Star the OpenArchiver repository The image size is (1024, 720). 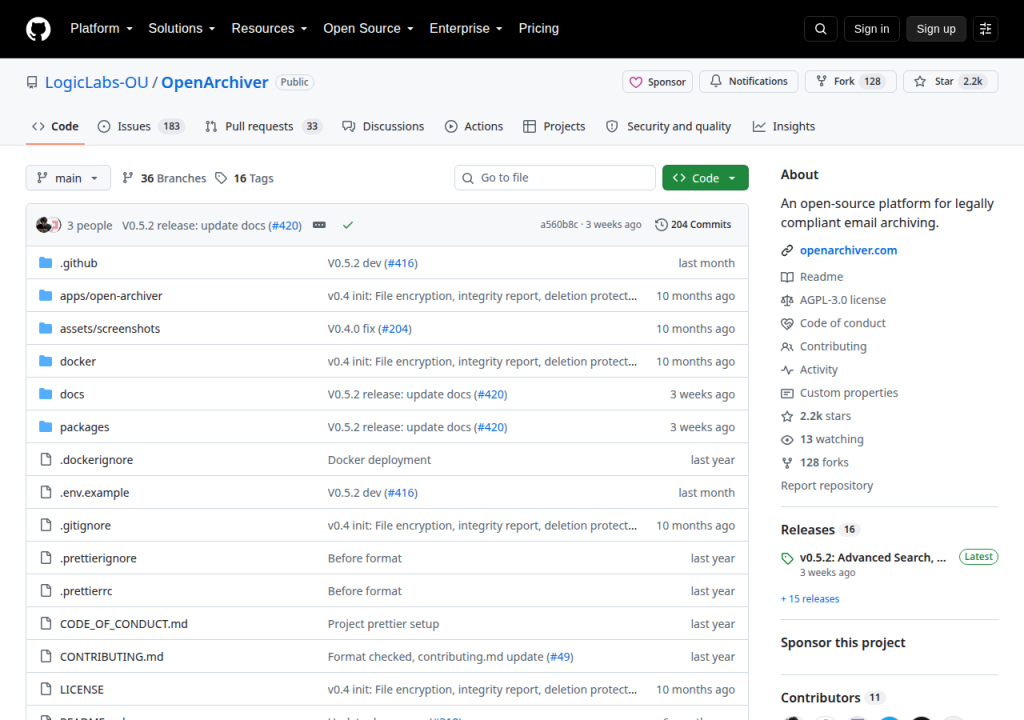click(x=950, y=82)
